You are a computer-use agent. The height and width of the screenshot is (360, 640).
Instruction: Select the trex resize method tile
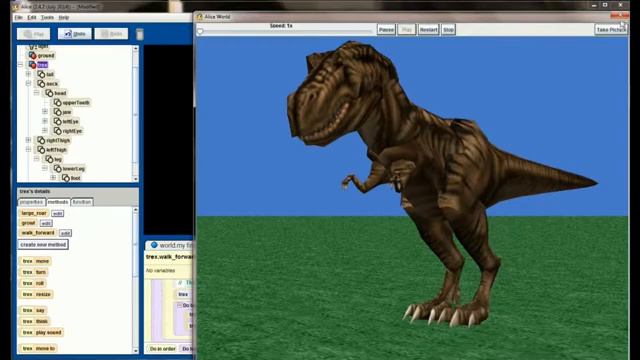tap(36, 294)
